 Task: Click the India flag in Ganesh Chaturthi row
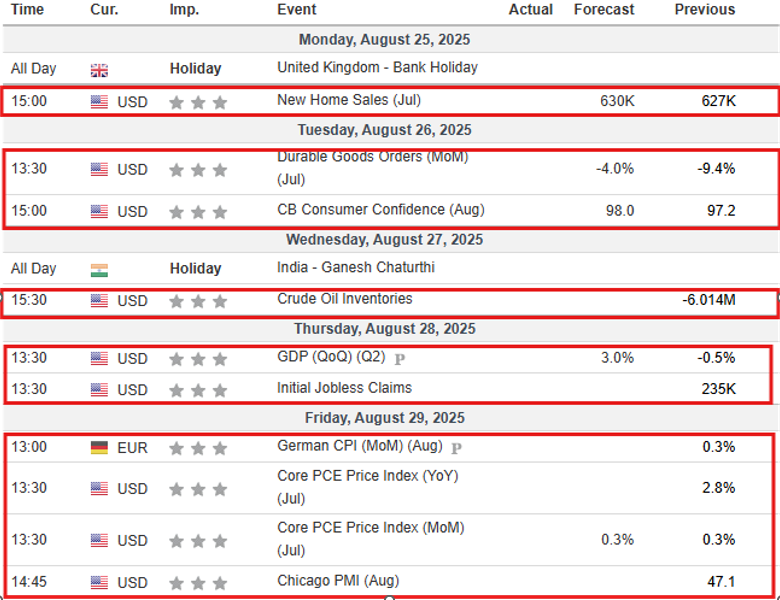click(x=99, y=270)
